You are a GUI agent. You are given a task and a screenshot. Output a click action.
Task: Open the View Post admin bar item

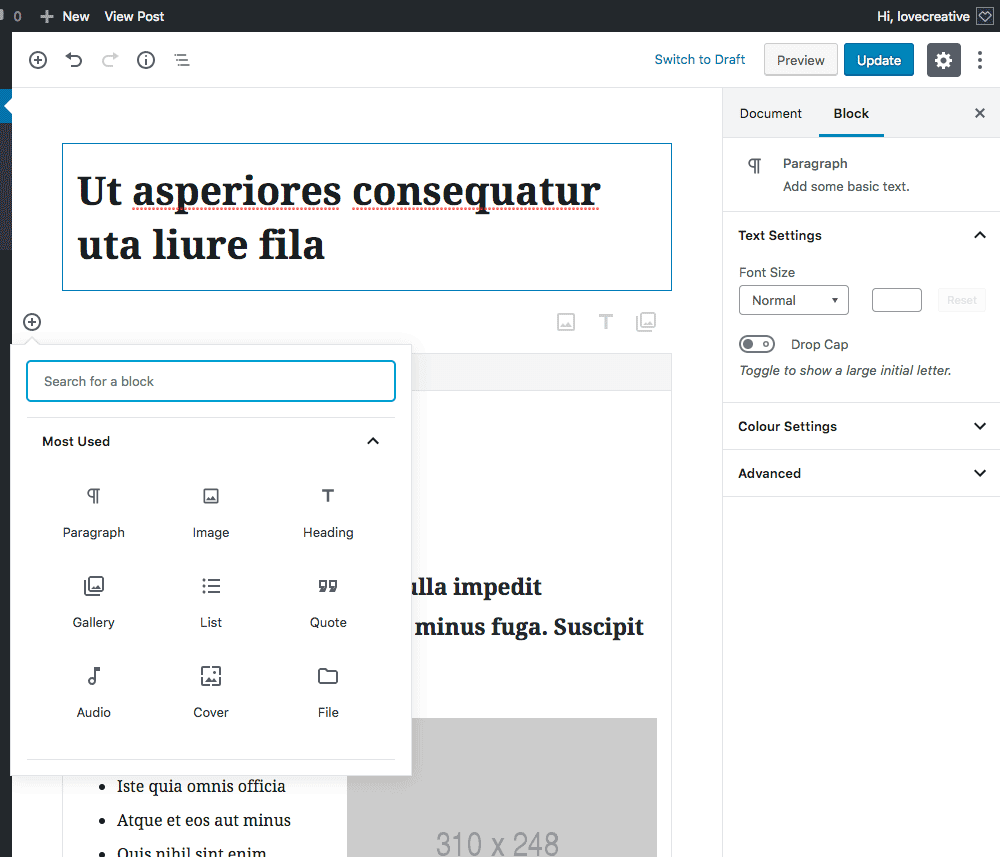(134, 16)
